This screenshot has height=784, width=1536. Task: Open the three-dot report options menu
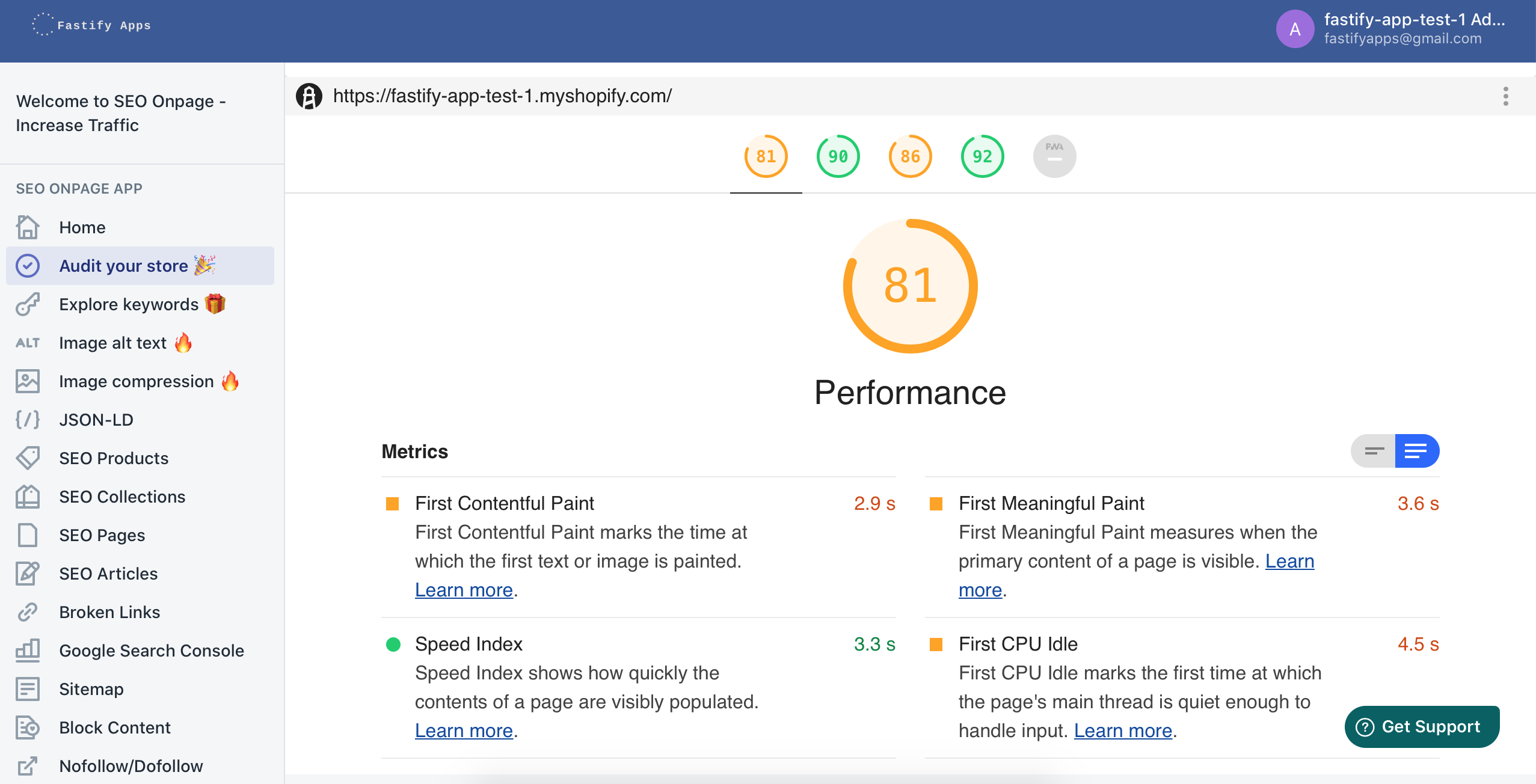[x=1505, y=96]
